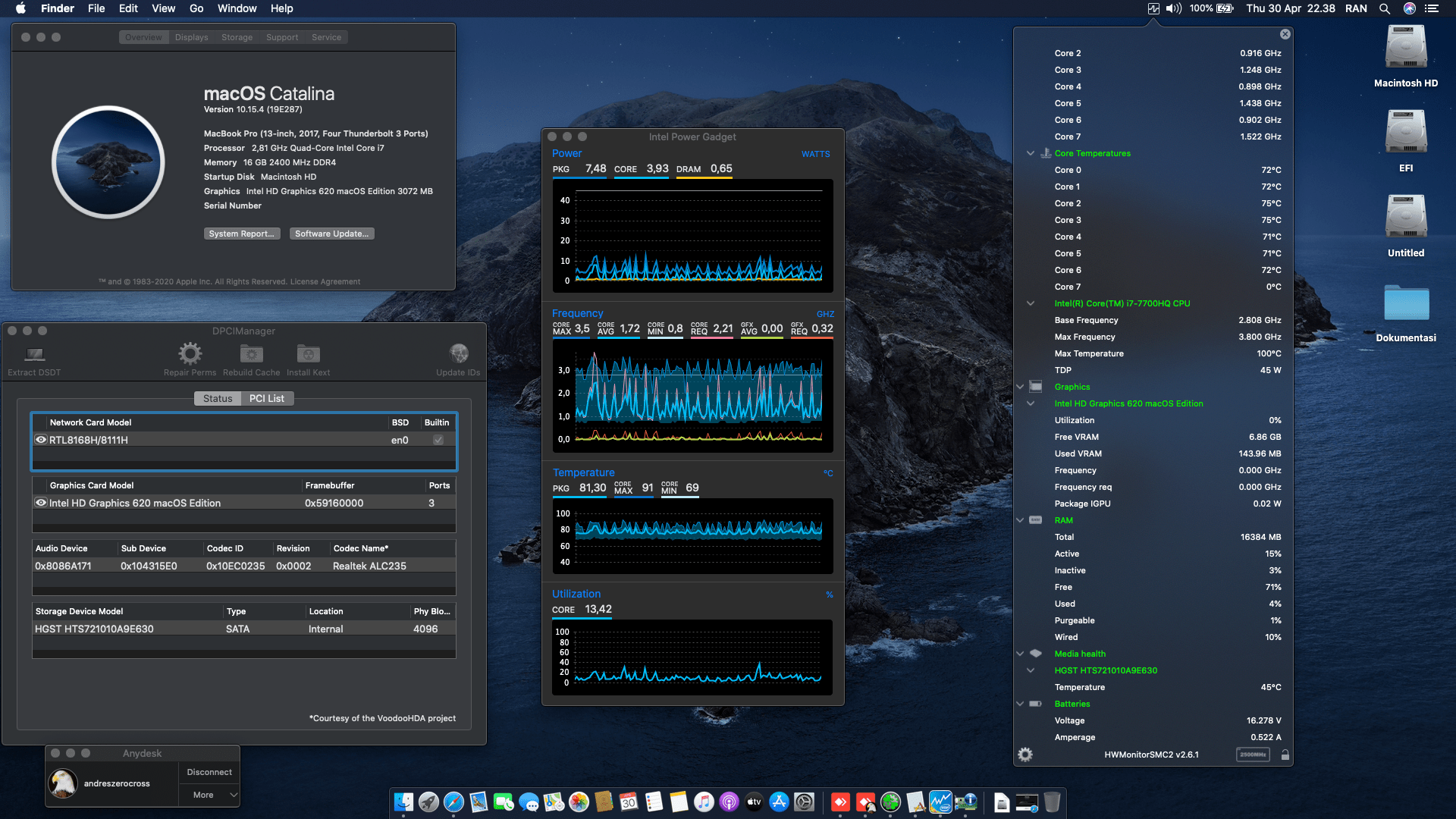Click Repair Perms gear icon
Viewport: 1456px width, 819px height.
[190, 353]
